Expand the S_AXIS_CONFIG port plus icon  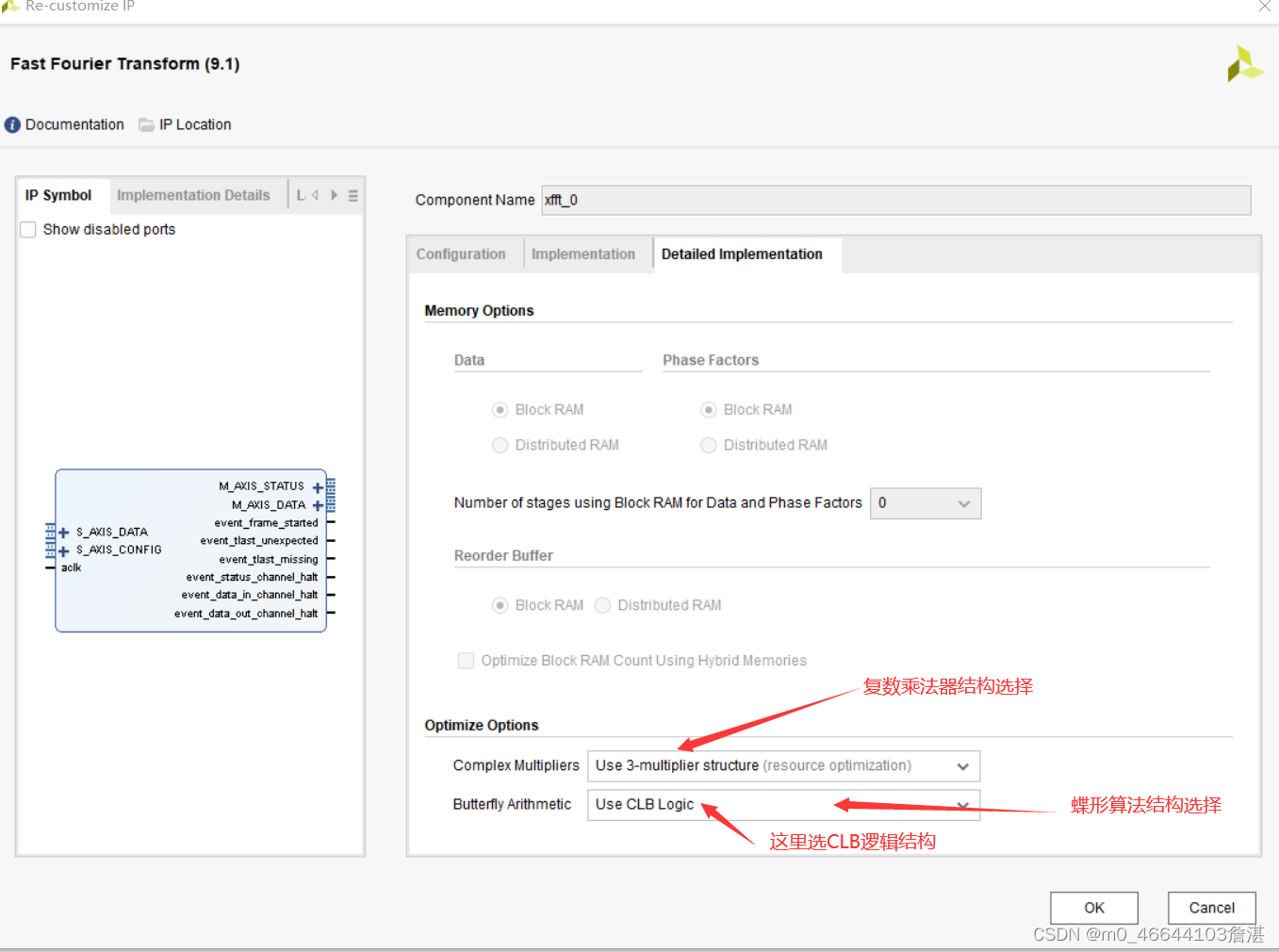tap(64, 550)
